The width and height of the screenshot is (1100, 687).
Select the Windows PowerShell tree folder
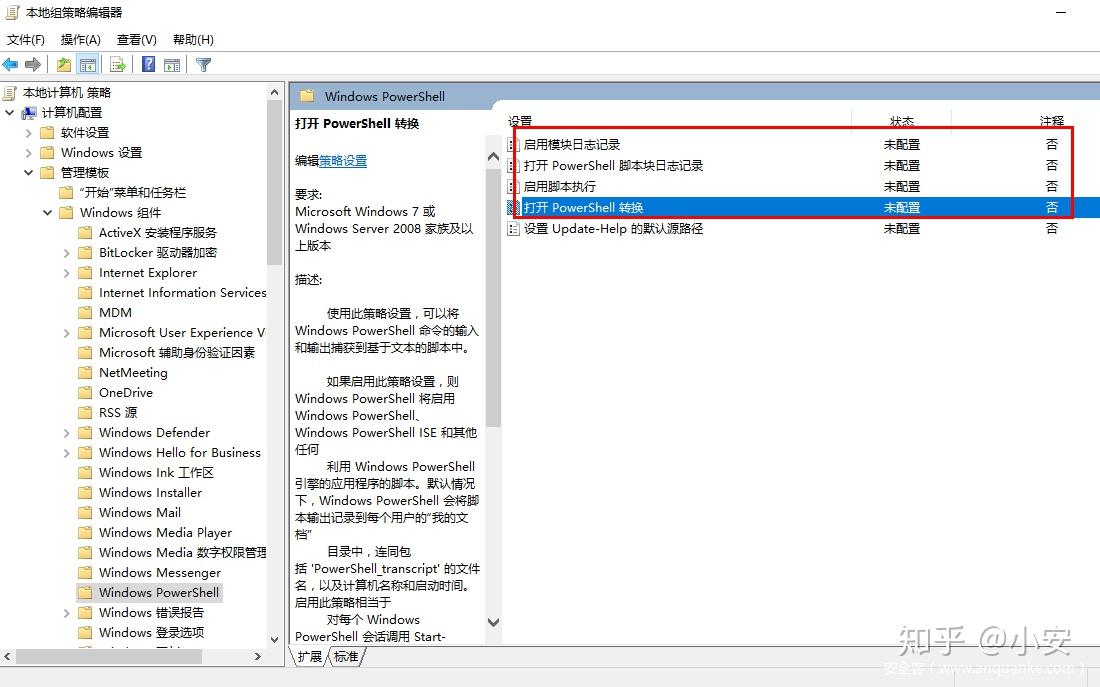[159, 592]
